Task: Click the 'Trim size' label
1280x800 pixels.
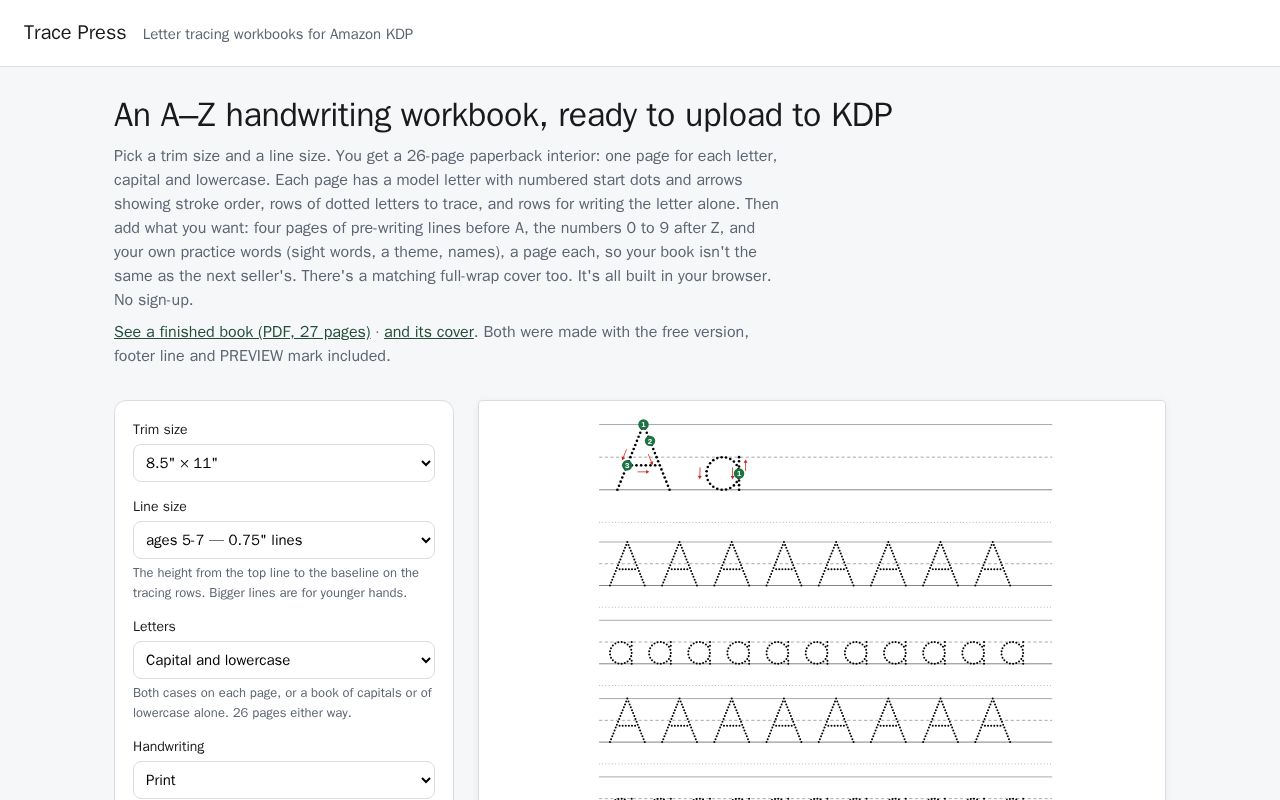Action: (x=160, y=430)
